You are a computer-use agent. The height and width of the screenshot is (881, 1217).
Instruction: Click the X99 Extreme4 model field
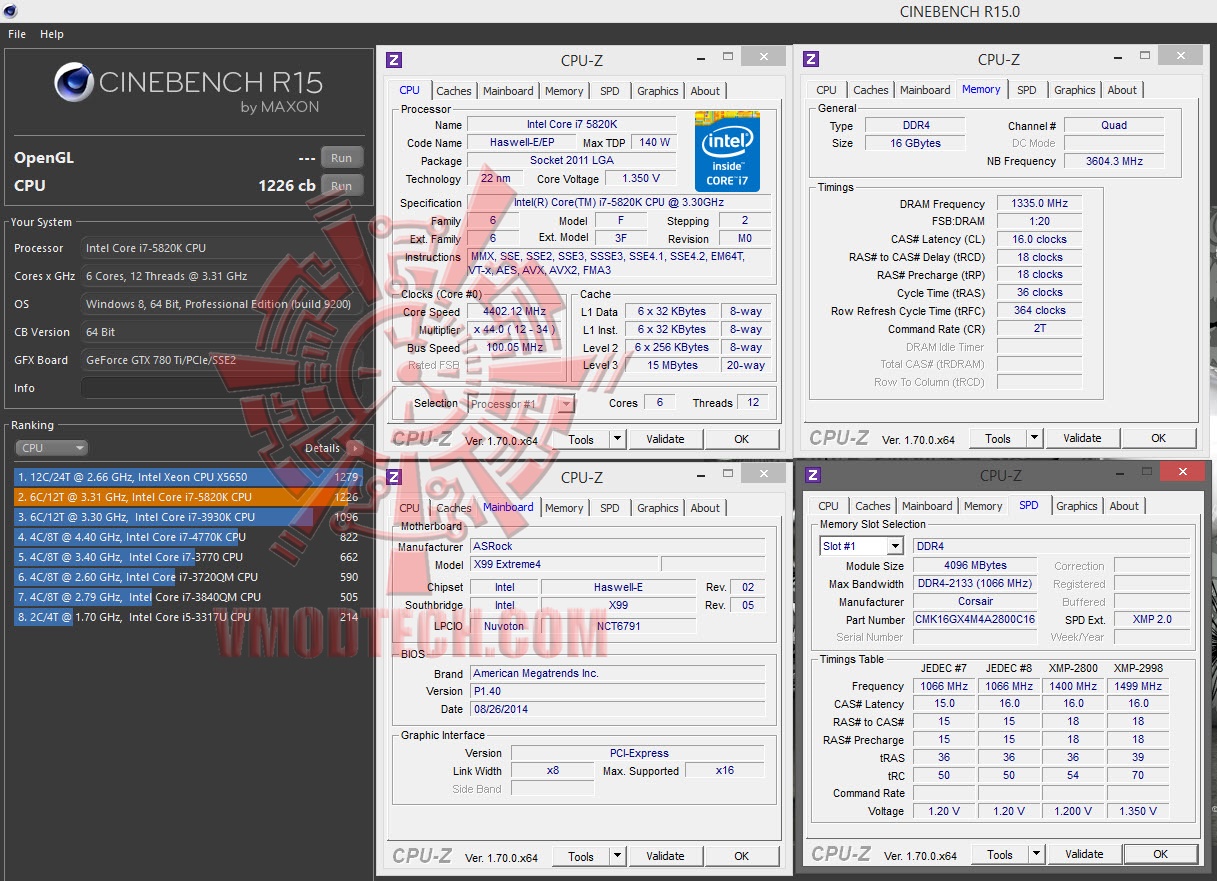coord(564,565)
